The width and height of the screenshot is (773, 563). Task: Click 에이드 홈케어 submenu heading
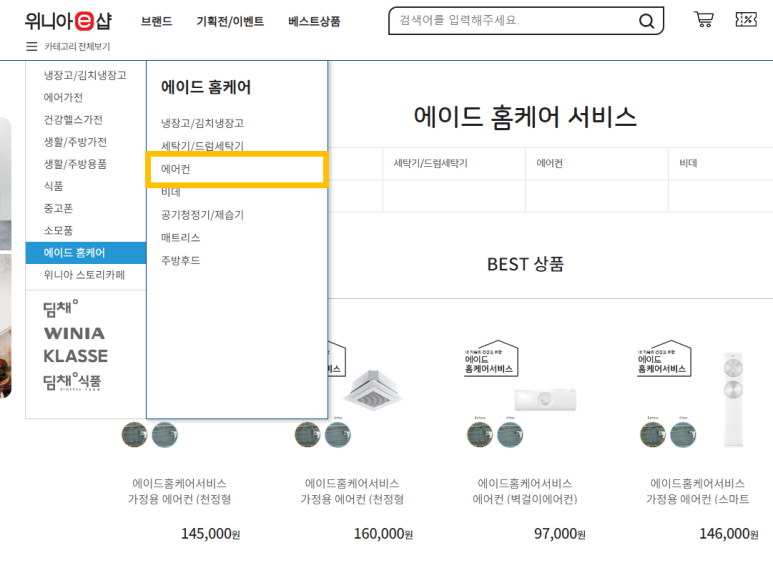(x=206, y=87)
